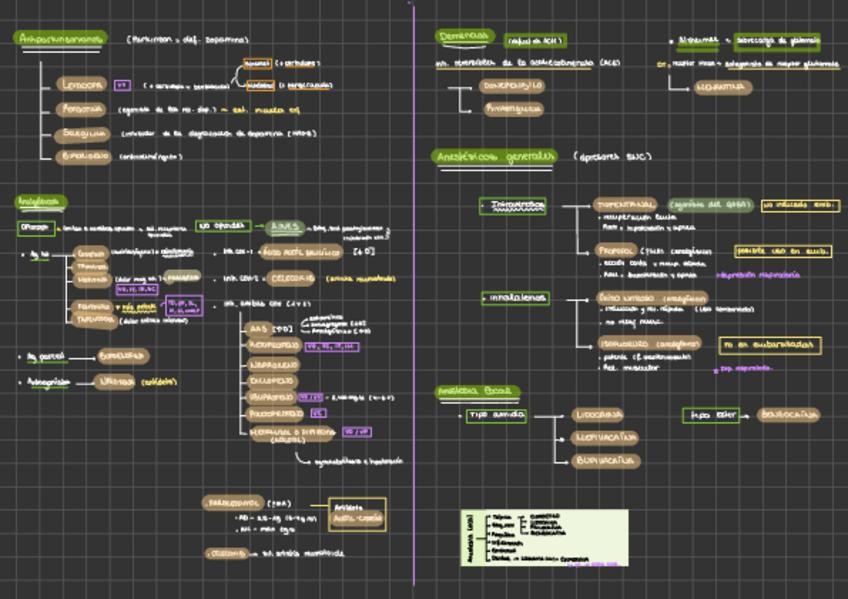Select the Paracetamol tan label
The height and width of the screenshot is (599, 848).
click(x=233, y=503)
